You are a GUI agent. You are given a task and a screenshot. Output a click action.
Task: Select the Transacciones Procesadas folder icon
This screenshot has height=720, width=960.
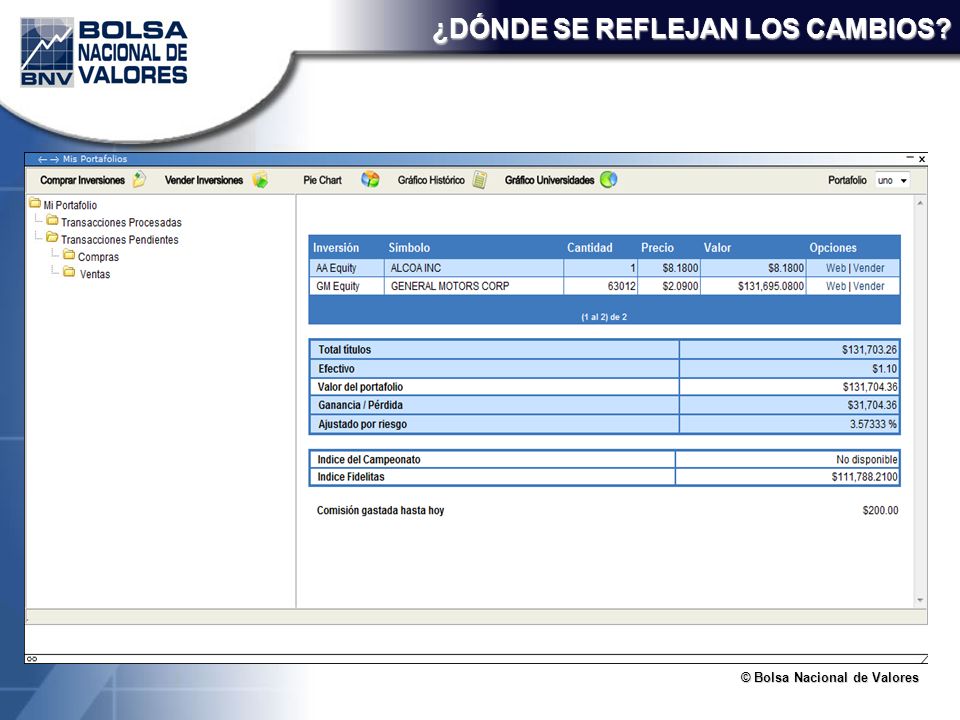click(x=53, y=220)
